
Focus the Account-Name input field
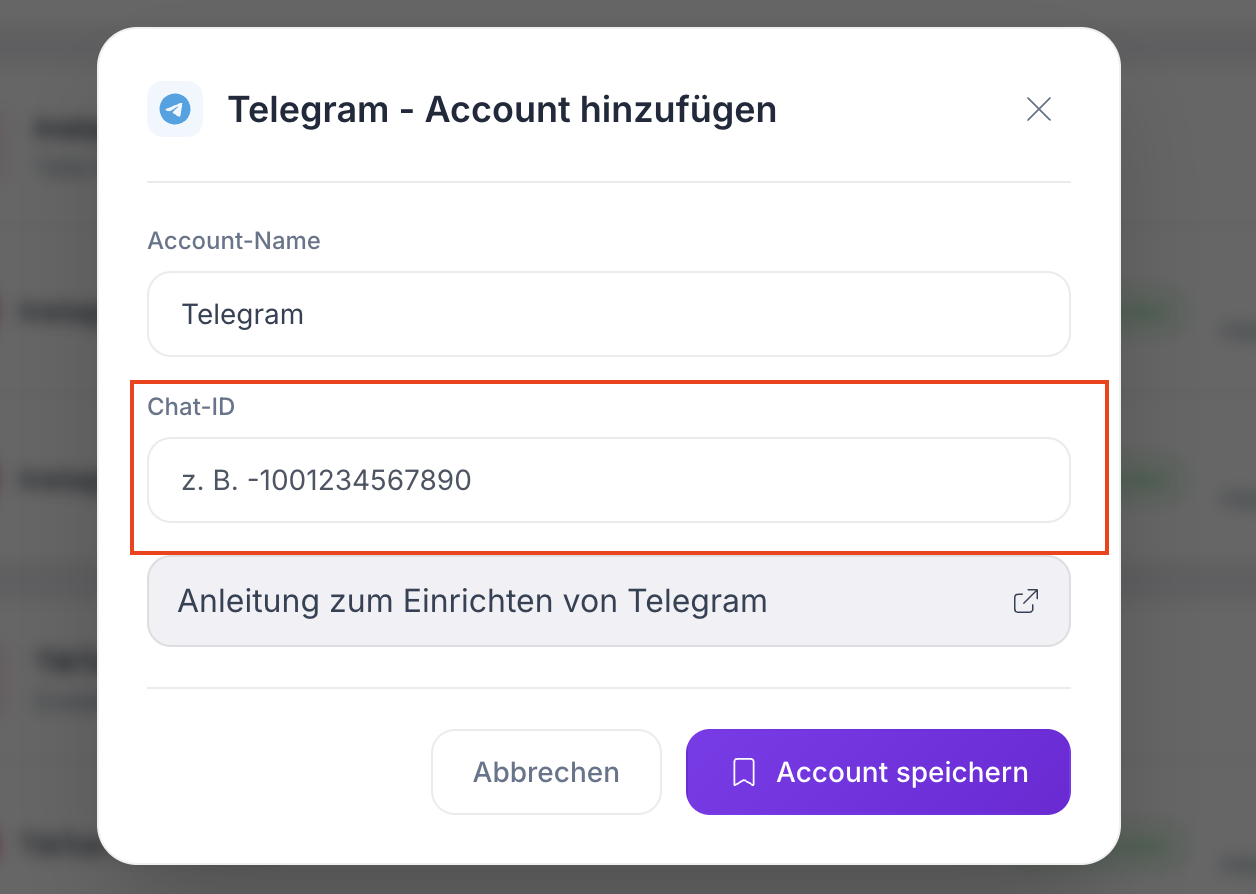pyautogui.click(x=609, y=314)
